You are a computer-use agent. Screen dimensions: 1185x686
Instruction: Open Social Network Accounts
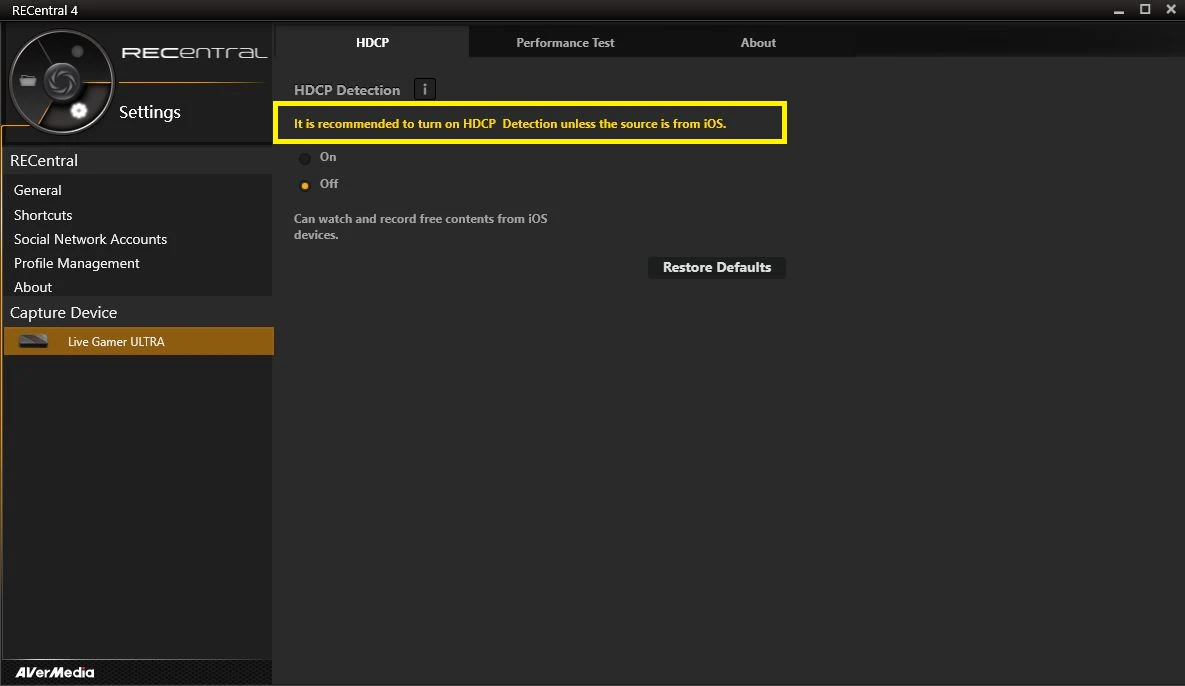(91, 239)
